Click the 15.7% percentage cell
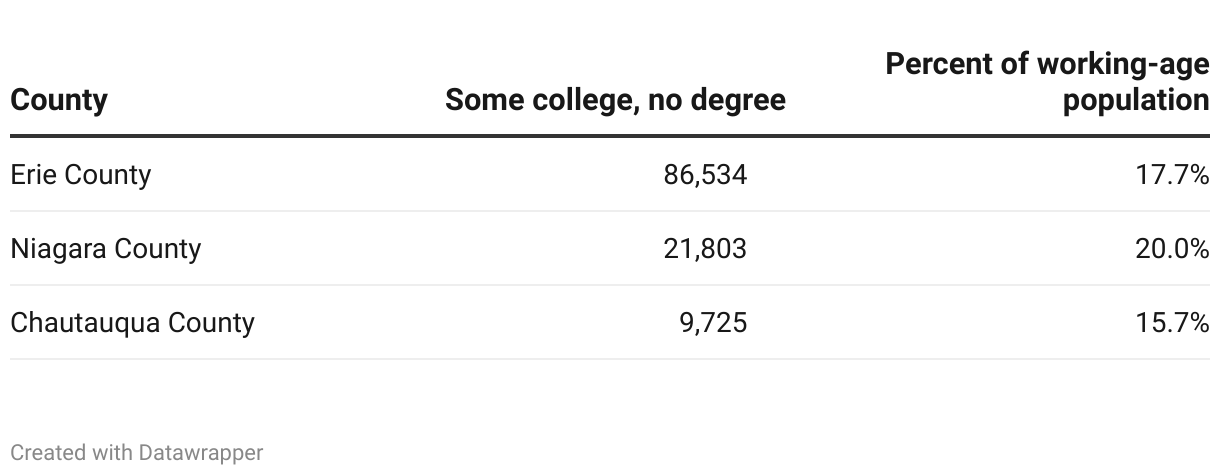The width and height of the screenshot is (1220, 476). 1172,323
